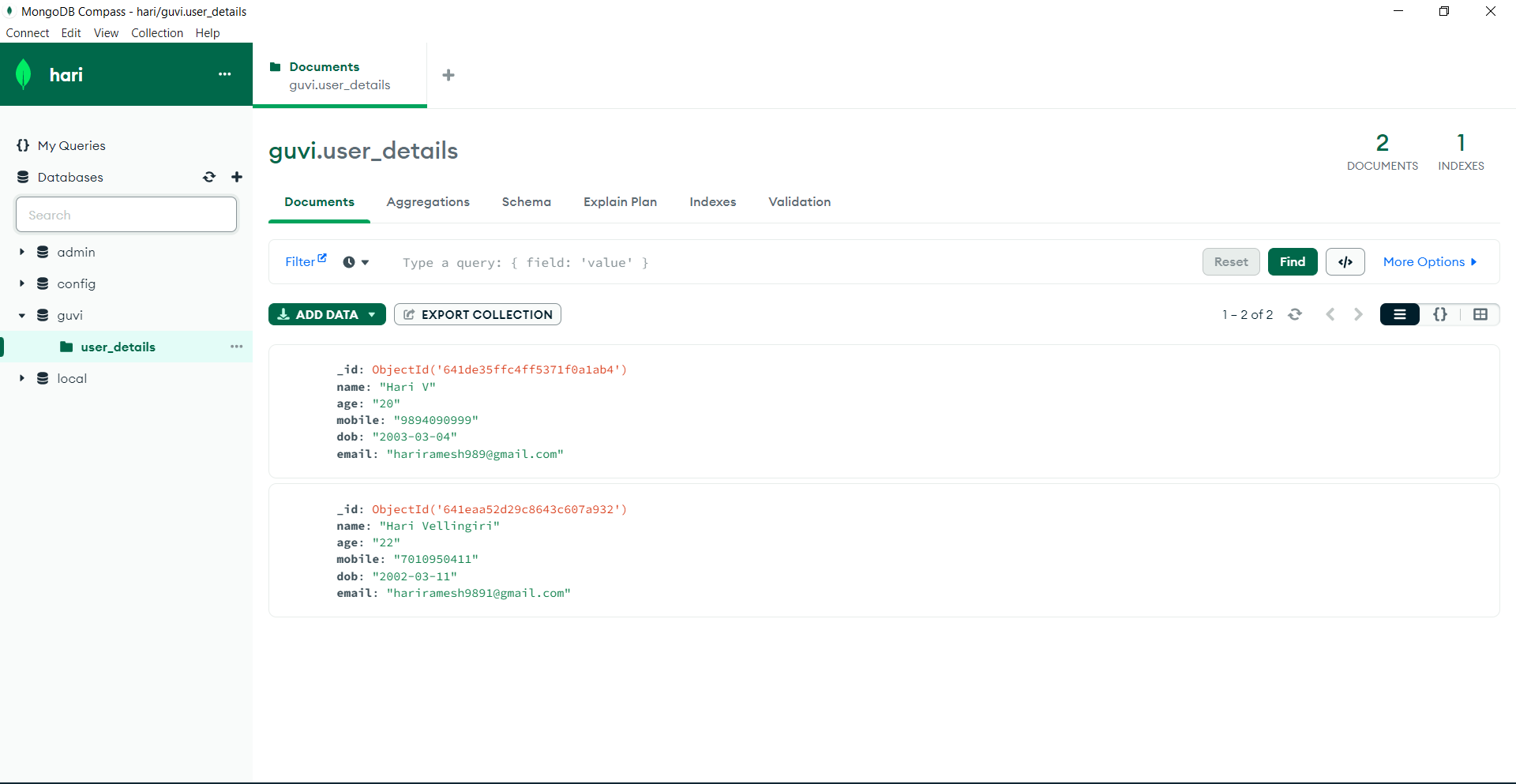
Task: Refresh the databases list in sidebar
Action: pos(209,177)
